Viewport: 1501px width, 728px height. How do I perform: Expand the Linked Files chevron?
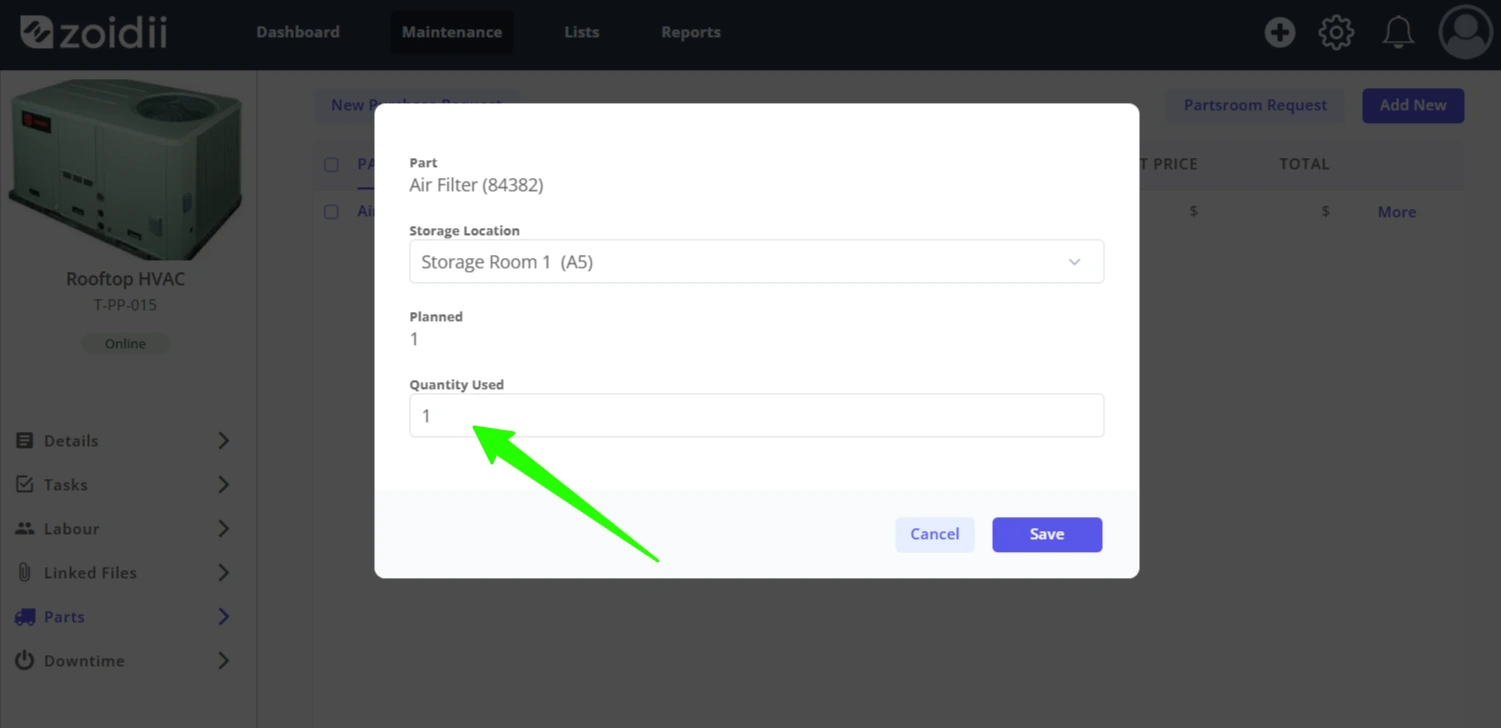click(224, 573)
